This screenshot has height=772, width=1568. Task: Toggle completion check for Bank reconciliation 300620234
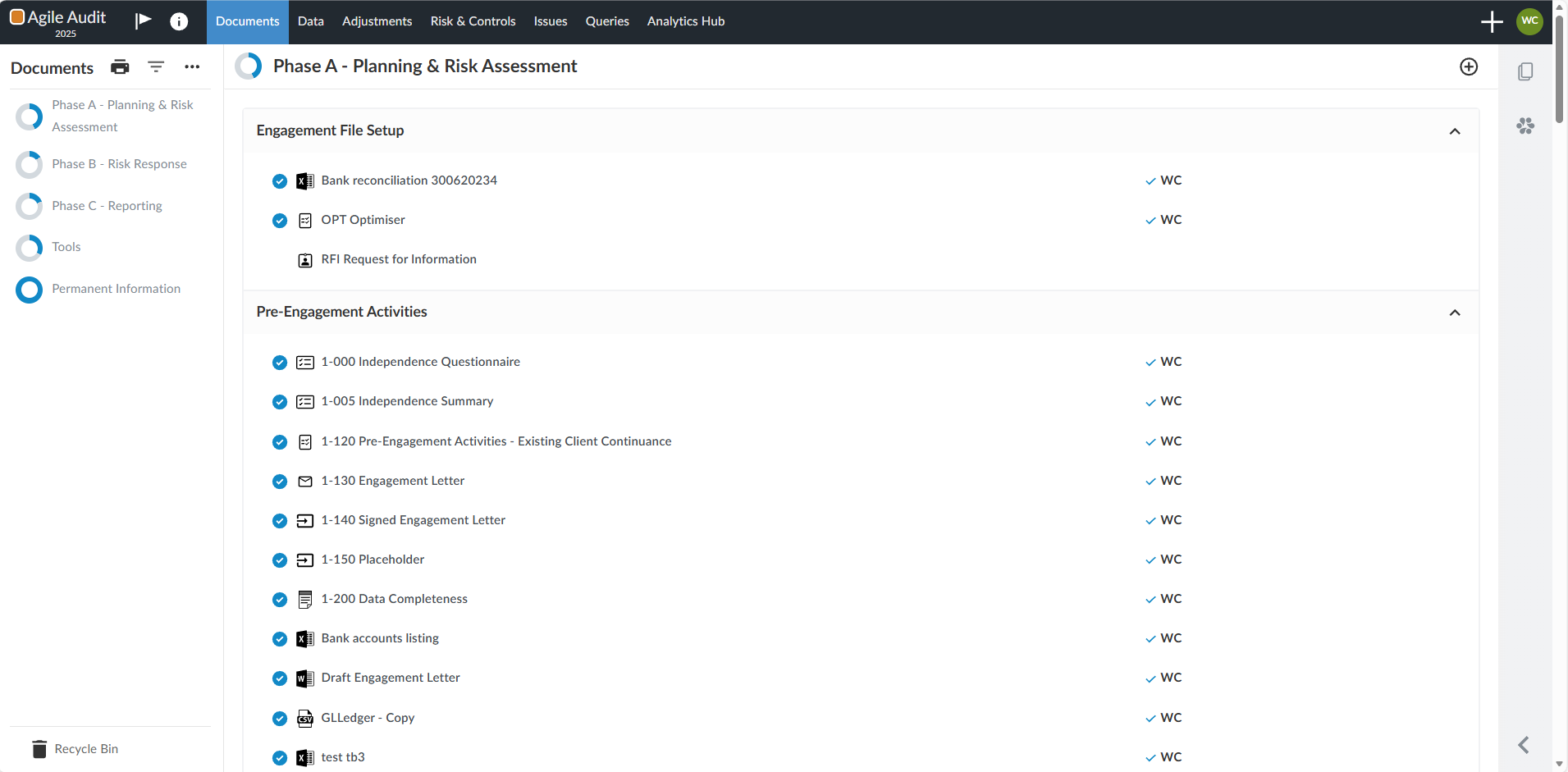(x=280, y=181)
